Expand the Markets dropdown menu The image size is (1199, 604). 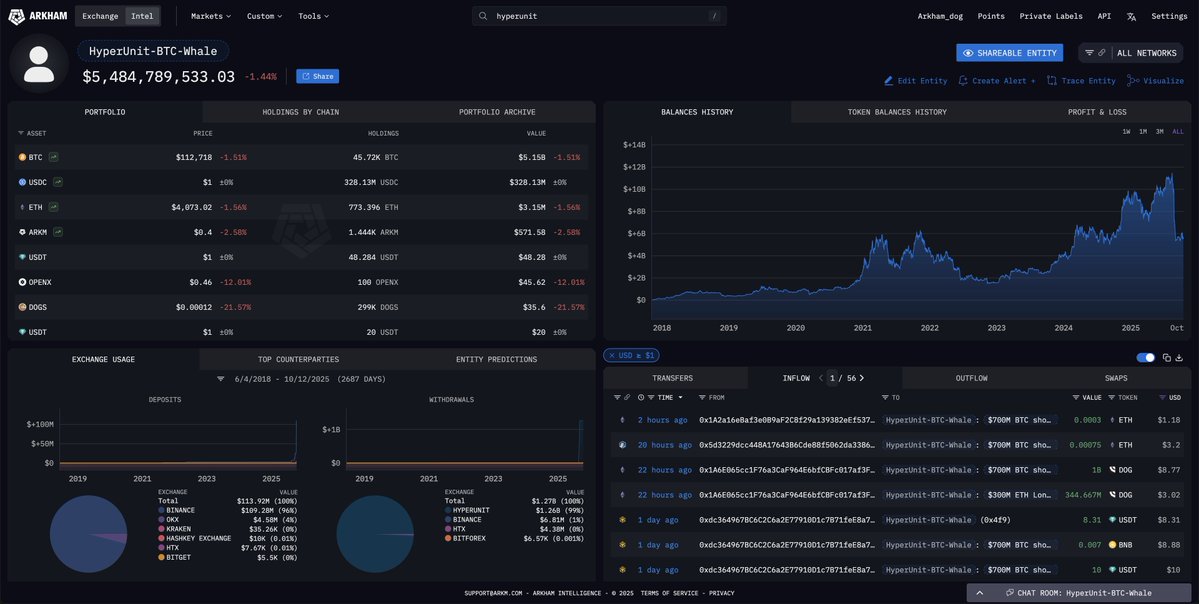(x=210, y=16)
